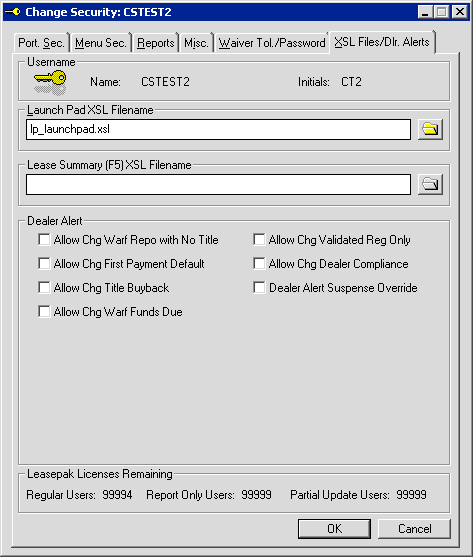The height and width of the screenshot is (557, 473).
Task: Toggle Allow Chg Title Buyback checkbox
Action: pos(44,287)
